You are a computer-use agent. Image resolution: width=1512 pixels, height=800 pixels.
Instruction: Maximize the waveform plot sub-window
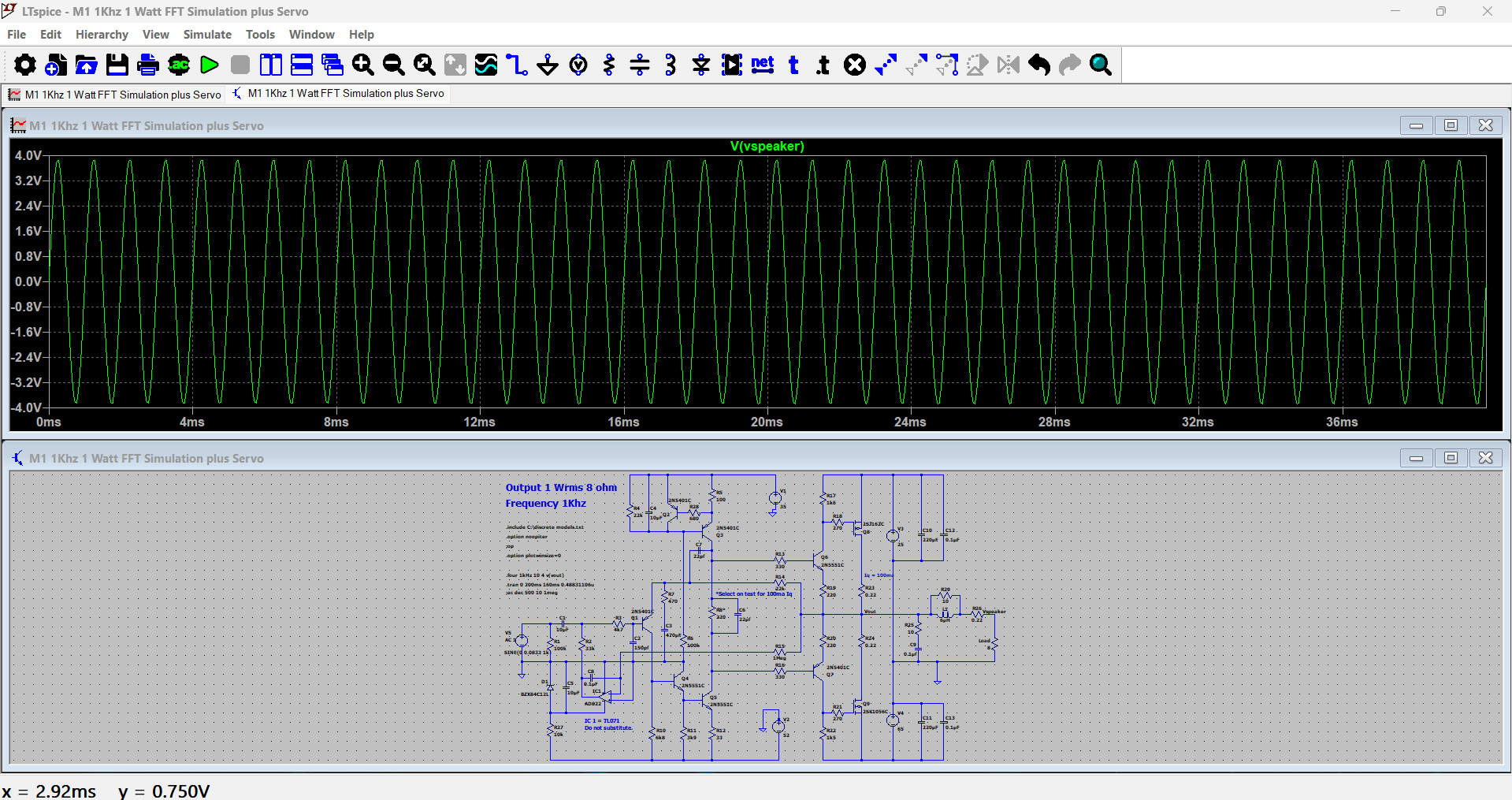point(1451,125)
